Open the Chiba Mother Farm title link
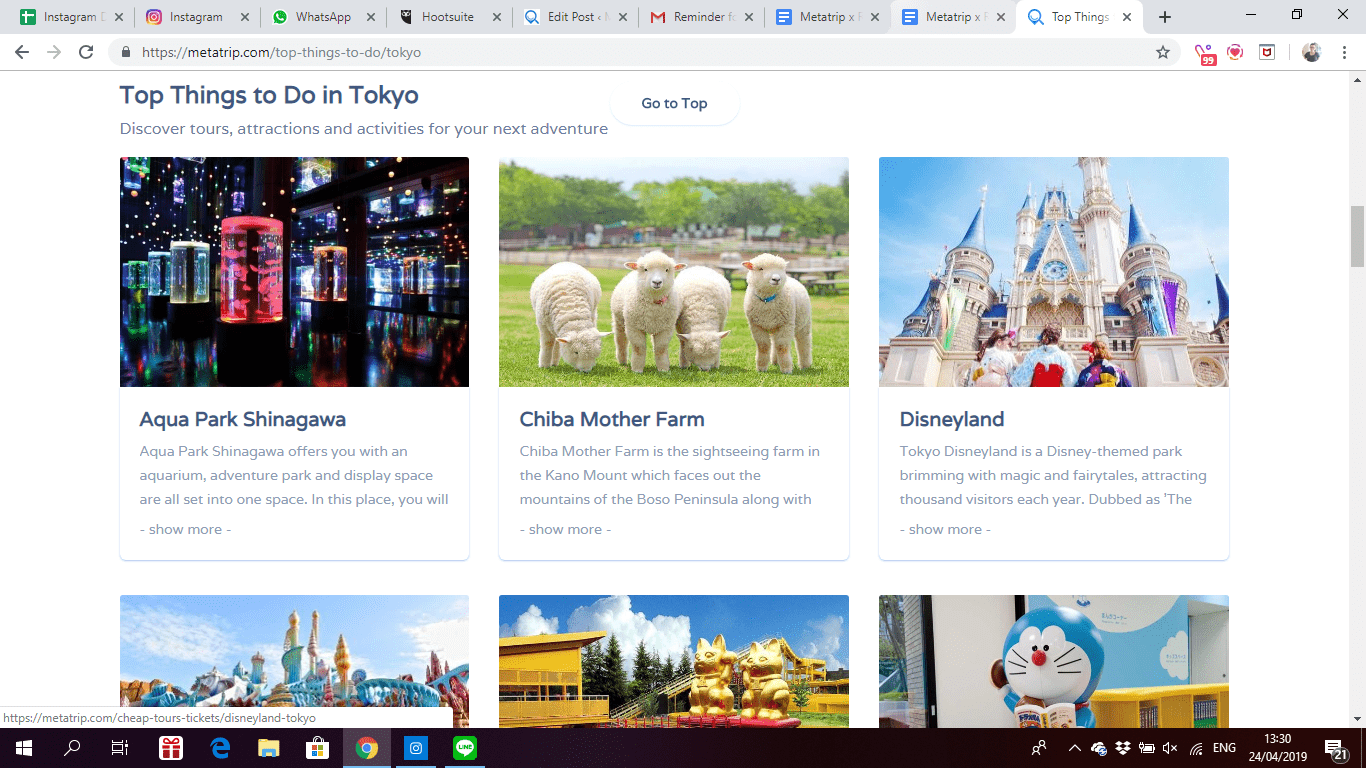The height and width of the screenshot is (768, 1366). 612,419
